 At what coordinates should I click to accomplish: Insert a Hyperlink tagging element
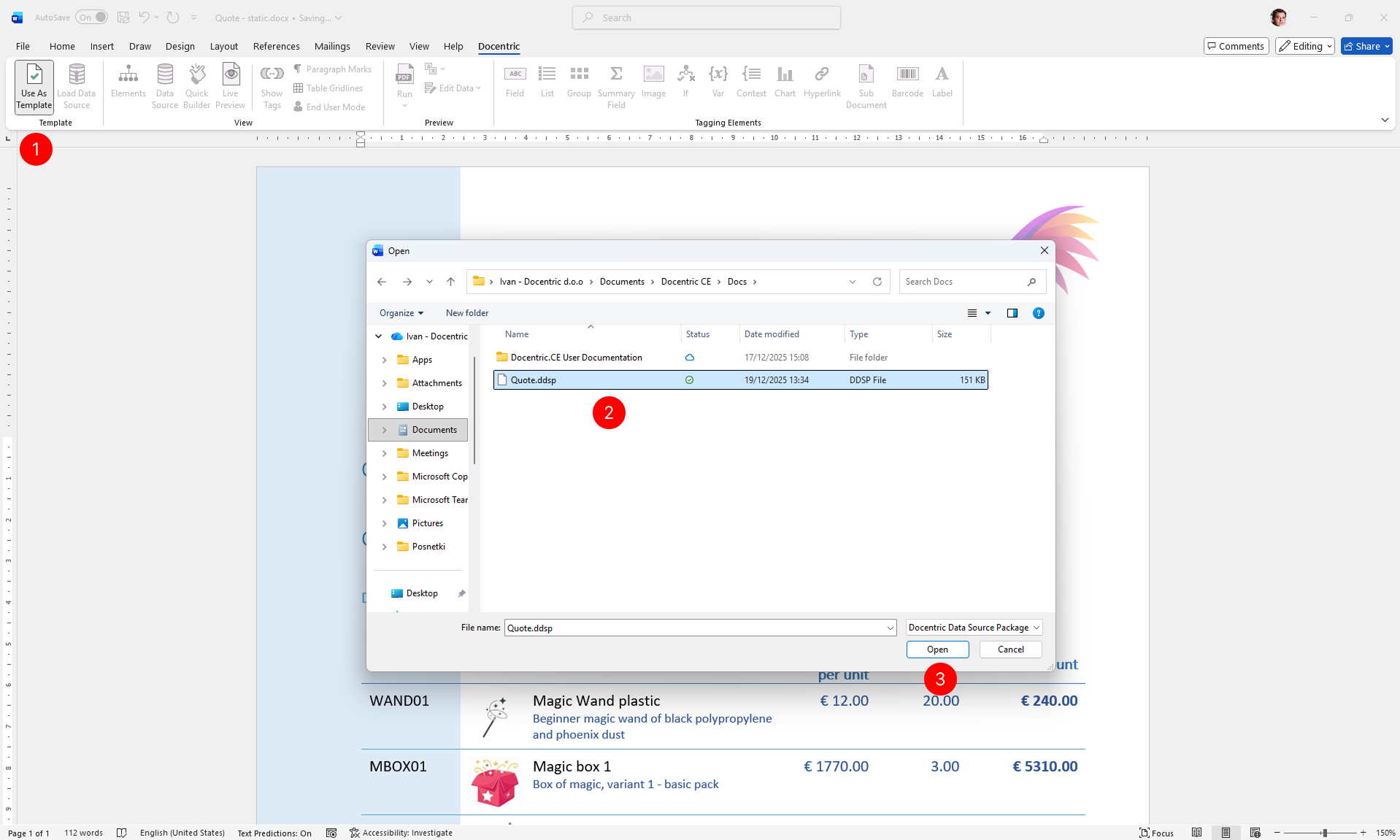(x=822, y=81)
